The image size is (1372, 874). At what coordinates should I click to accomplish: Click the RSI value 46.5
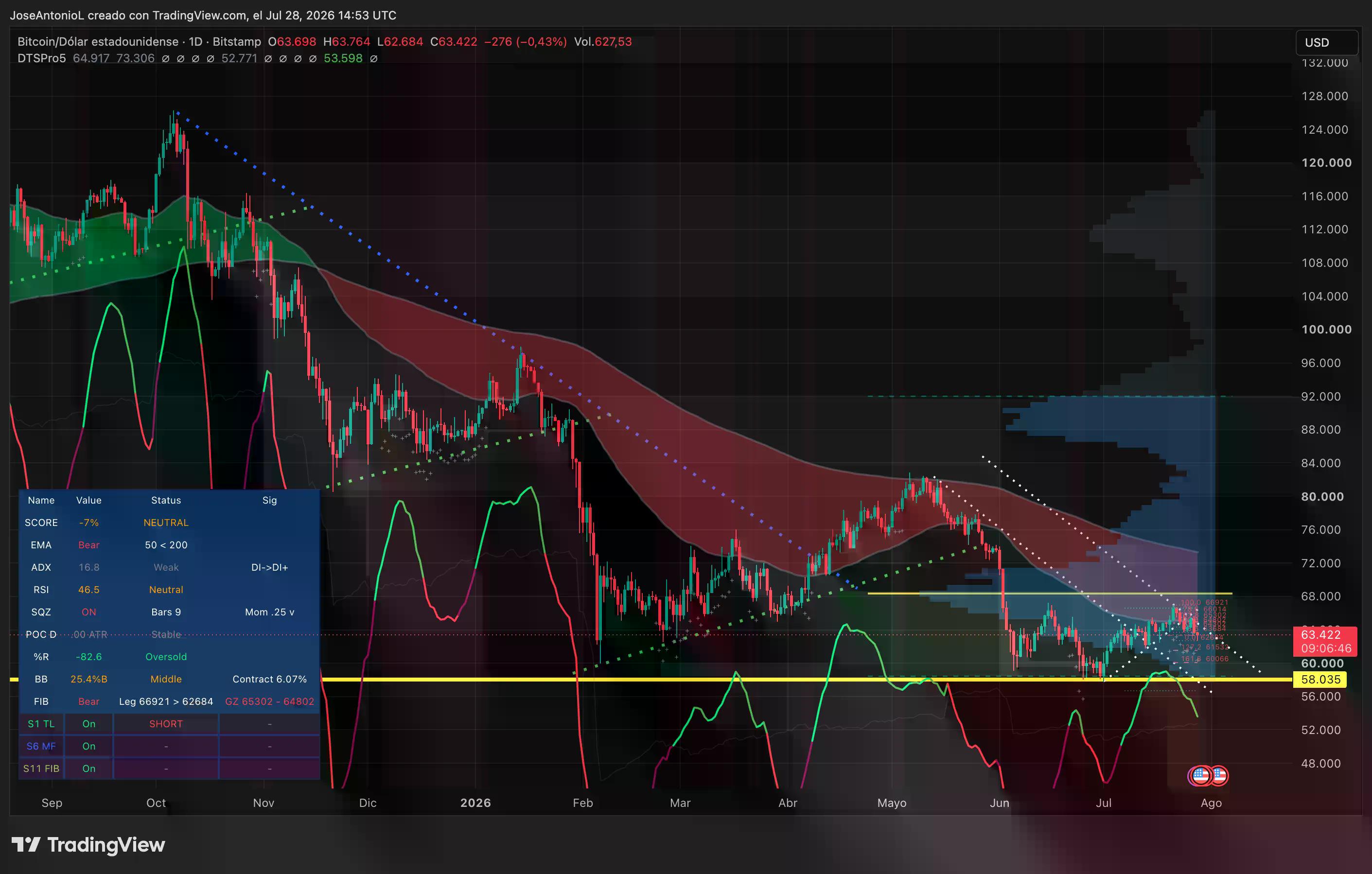click(89, 590)
